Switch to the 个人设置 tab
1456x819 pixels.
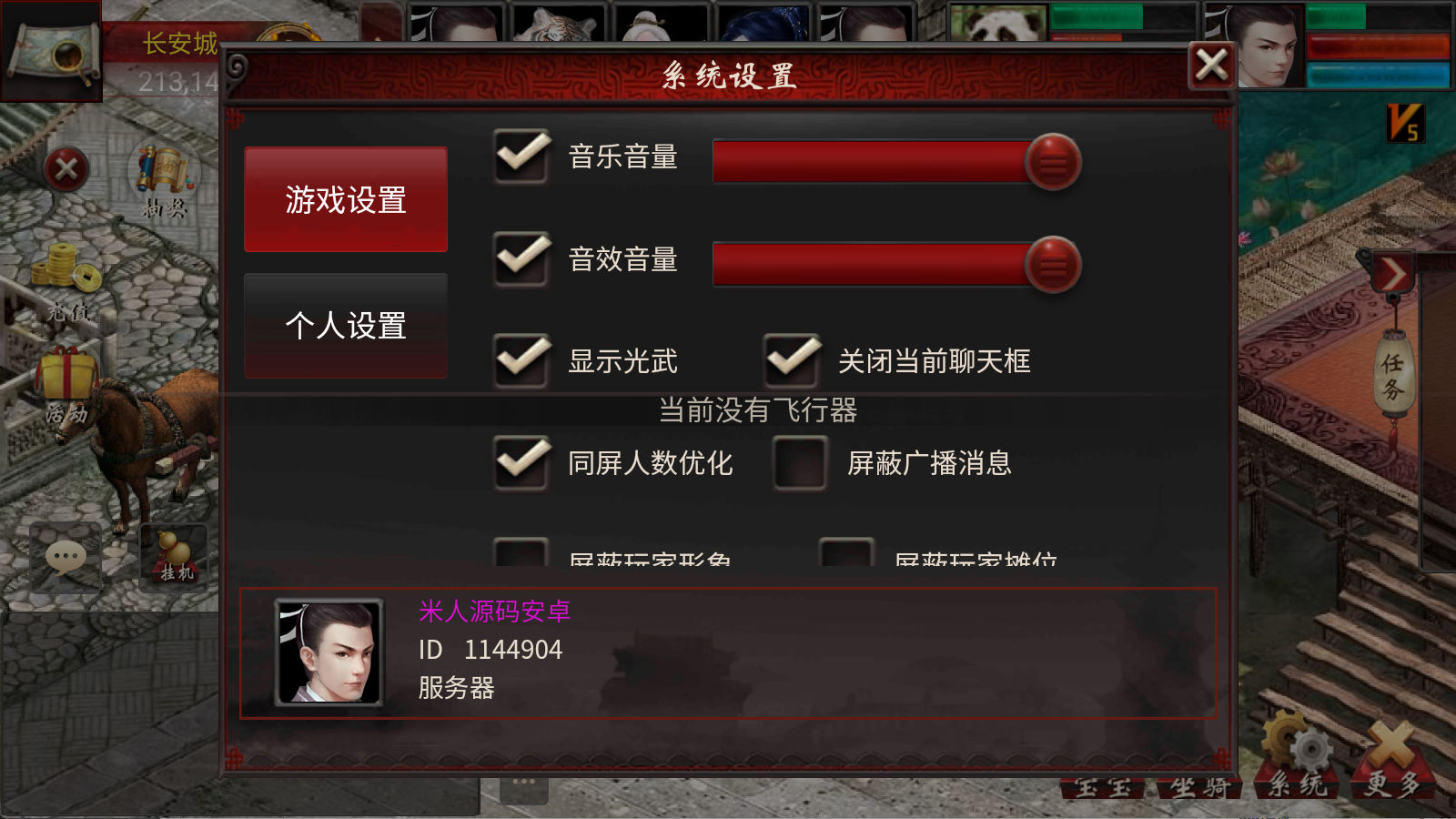point(346,326)
